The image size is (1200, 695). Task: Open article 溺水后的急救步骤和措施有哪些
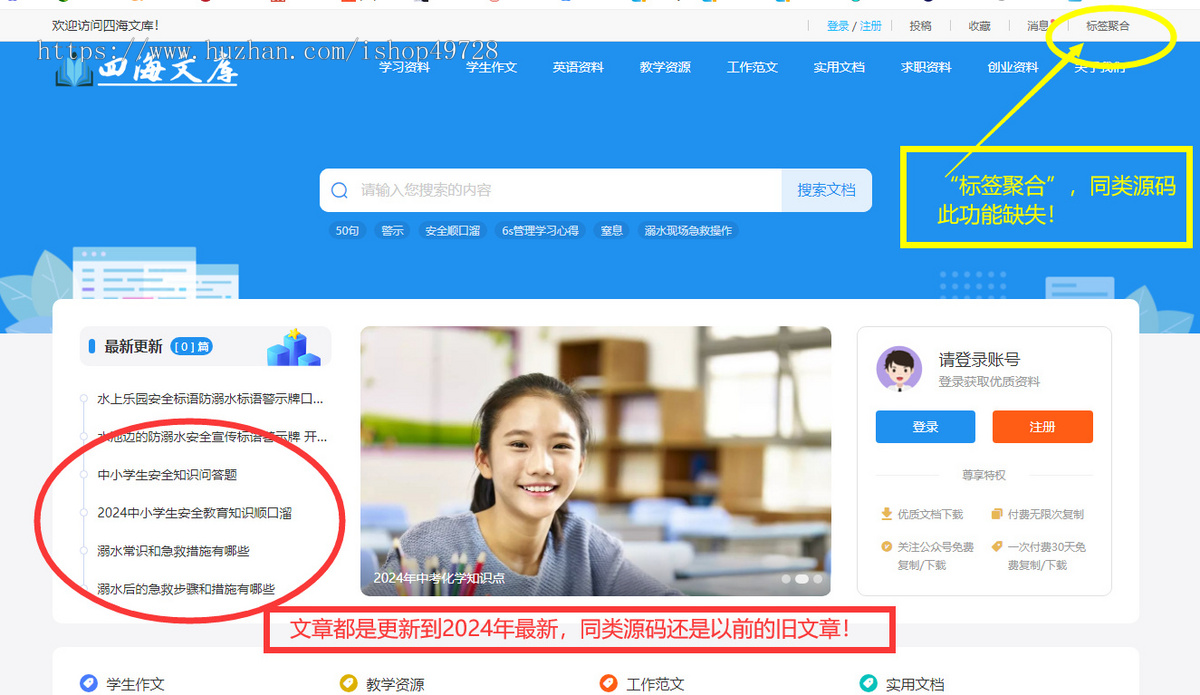pyautogui.click(x=186, y=588)
